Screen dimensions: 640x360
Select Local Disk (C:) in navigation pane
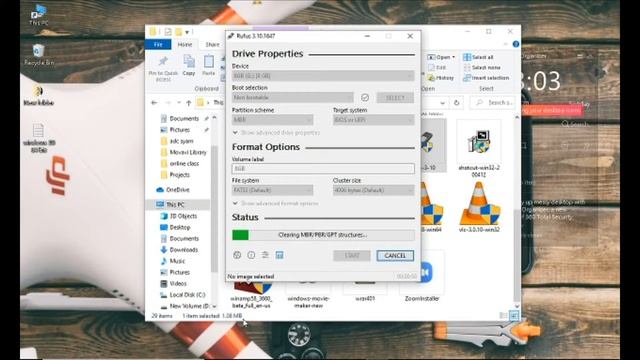pyautogui.click(x=187, y=295)
